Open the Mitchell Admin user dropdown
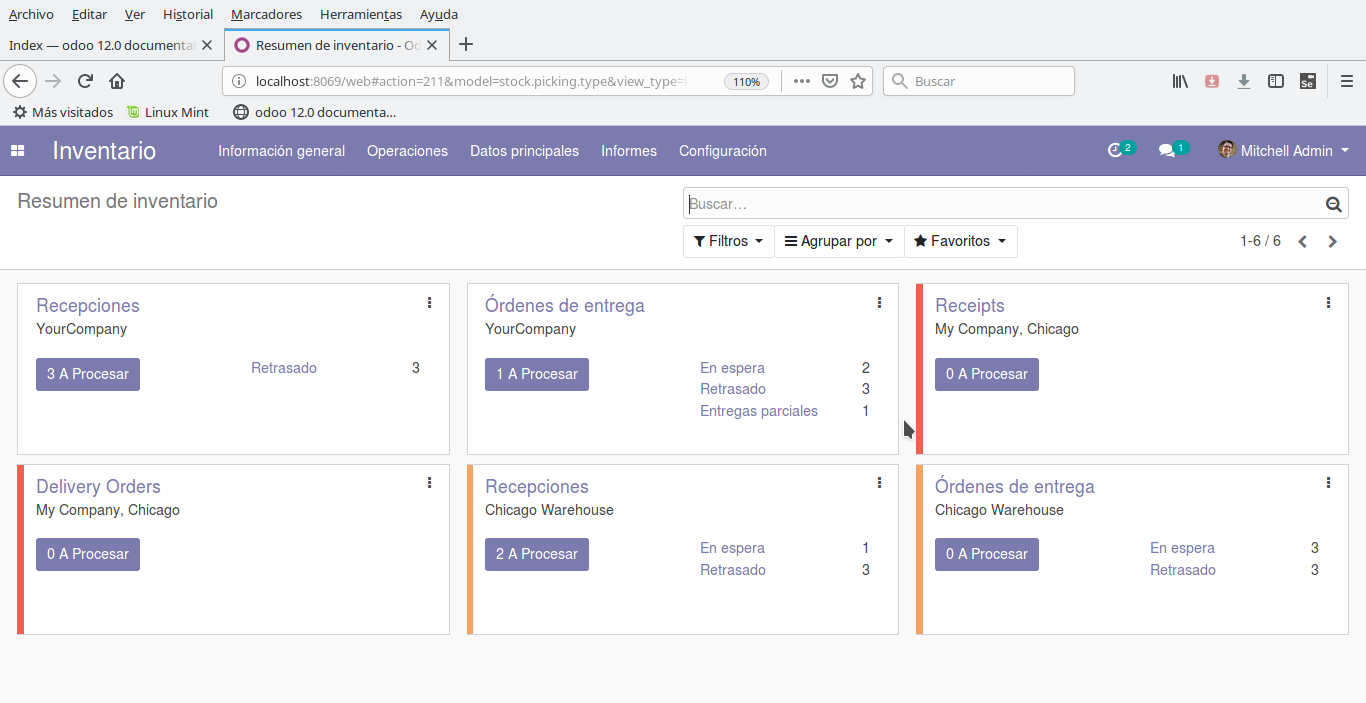 (1283, 150)
